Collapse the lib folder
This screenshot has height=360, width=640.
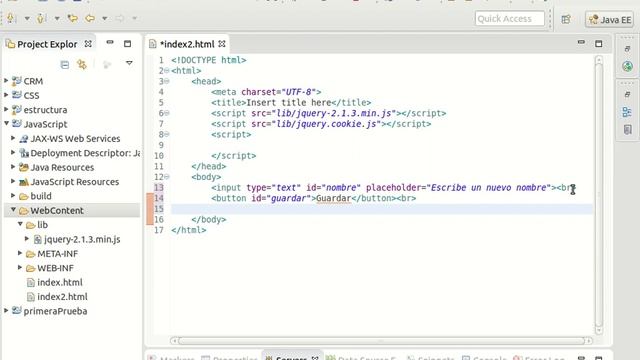20,224
